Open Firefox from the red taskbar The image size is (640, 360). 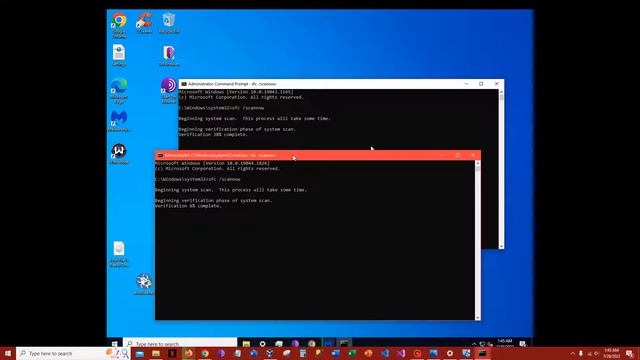[189, 353]
